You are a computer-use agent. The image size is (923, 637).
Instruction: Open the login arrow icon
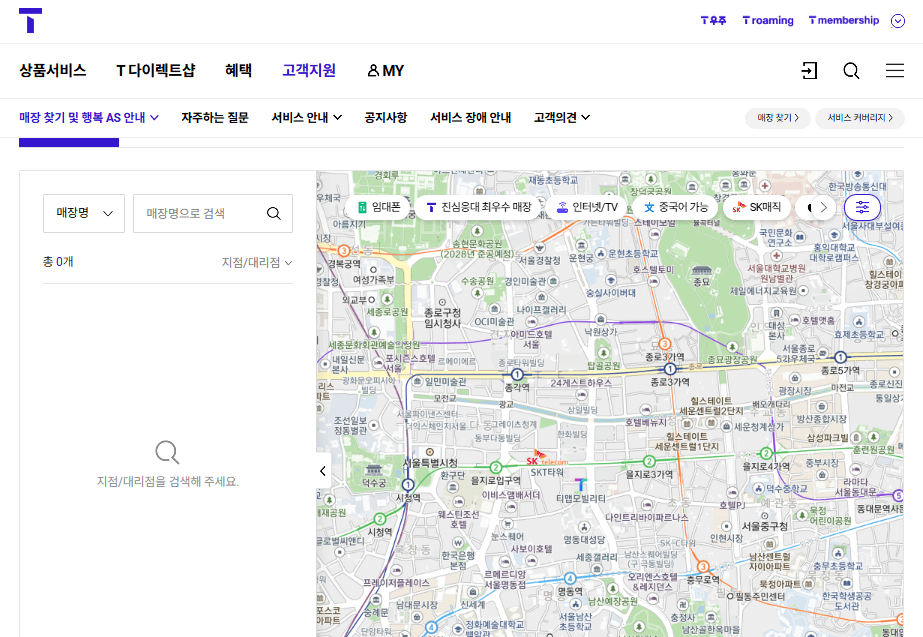point(809,71)
